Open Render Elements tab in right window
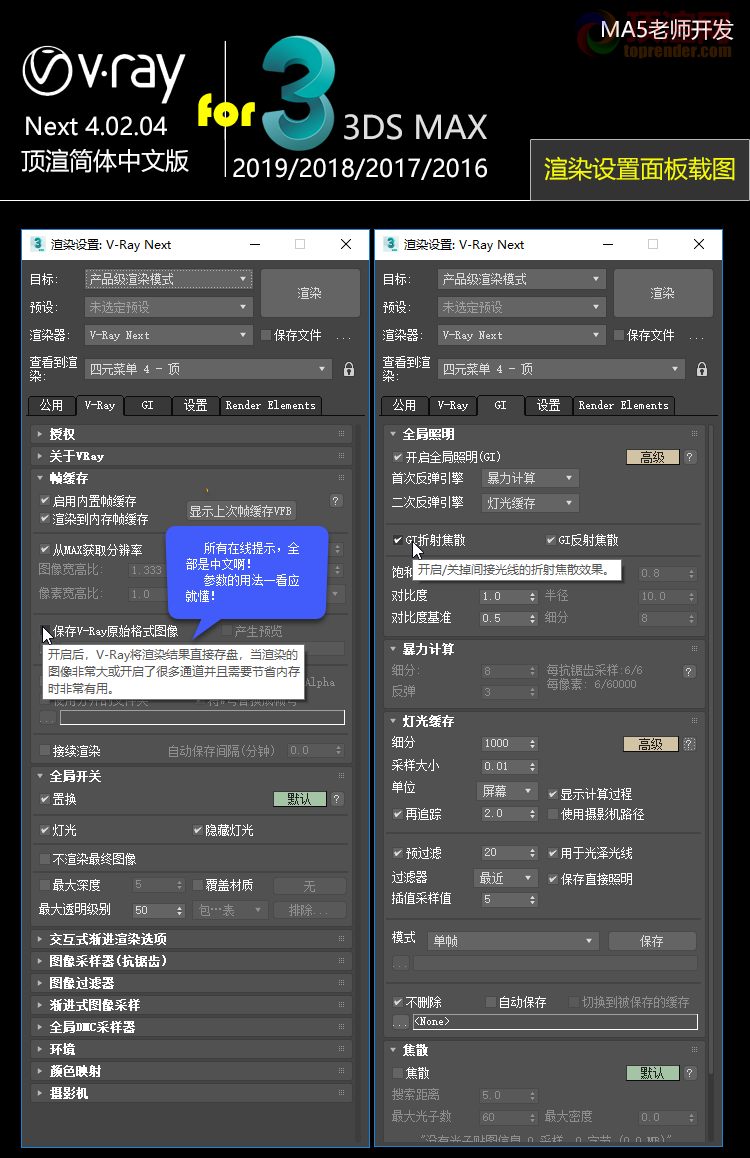Screen dimensions: 750x1158 pos(623,405)
